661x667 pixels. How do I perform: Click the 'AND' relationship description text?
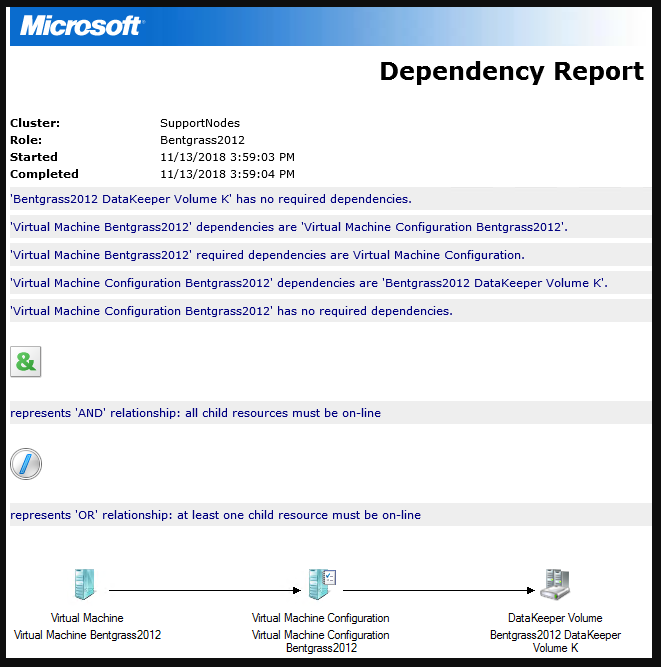click(x=196, y=413)
